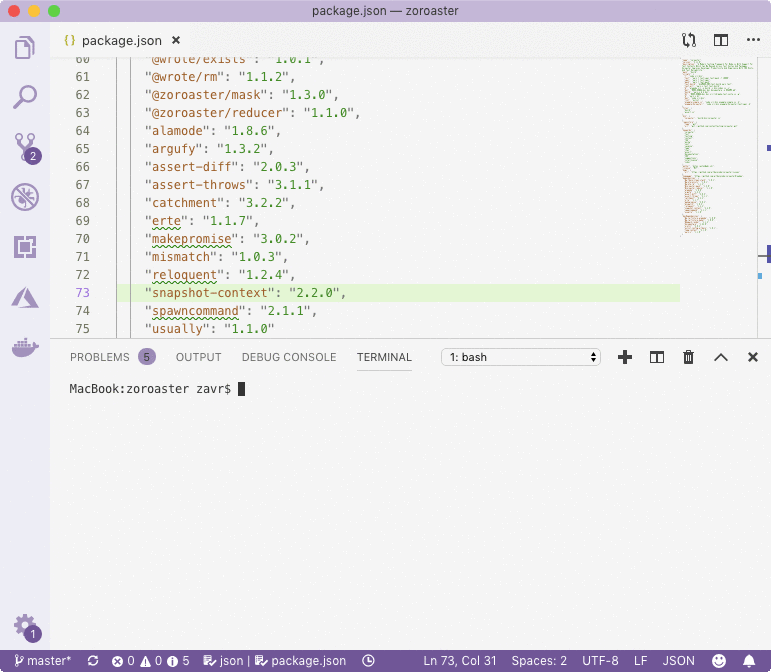
Task: Open the '1: bash' terminal selector dropdown
Action: [521, 357]
